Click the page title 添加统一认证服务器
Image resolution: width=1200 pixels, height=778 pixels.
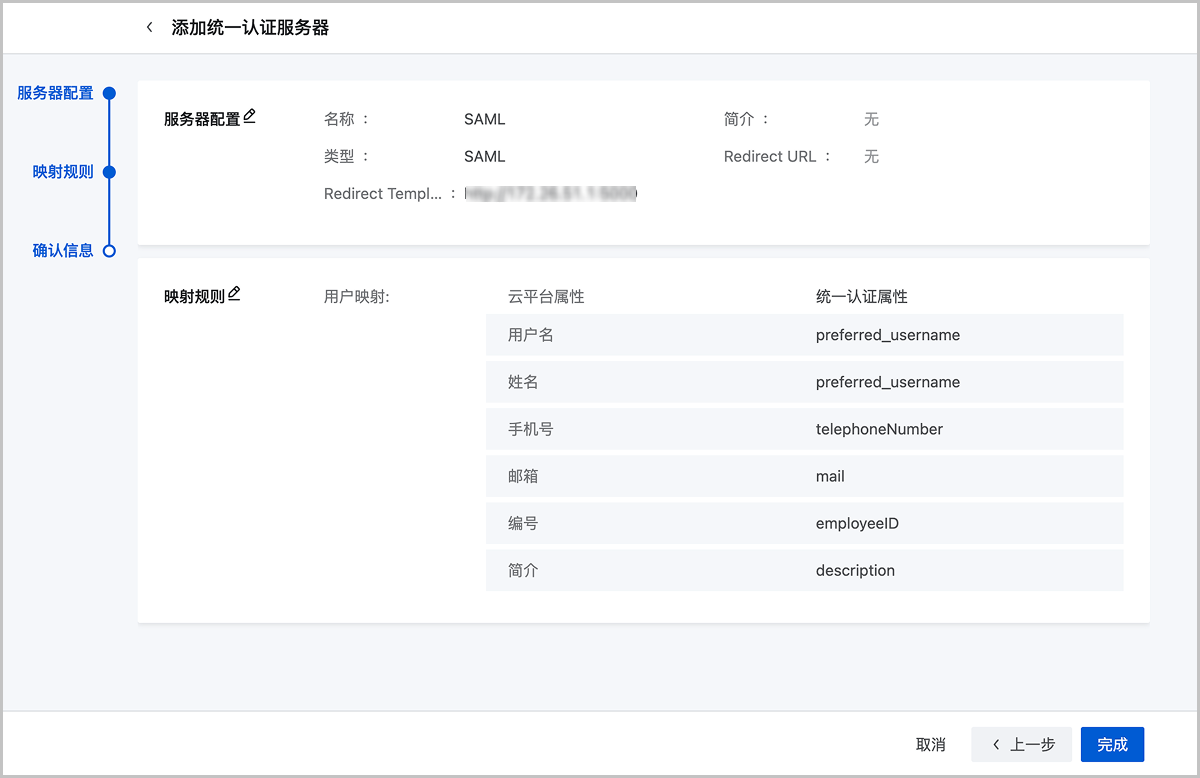pos(250,28)
